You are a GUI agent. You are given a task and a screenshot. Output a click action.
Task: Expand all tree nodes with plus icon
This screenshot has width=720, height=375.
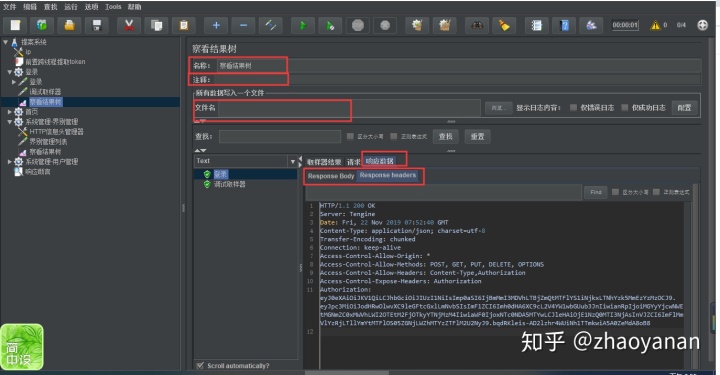click(216, 25)
